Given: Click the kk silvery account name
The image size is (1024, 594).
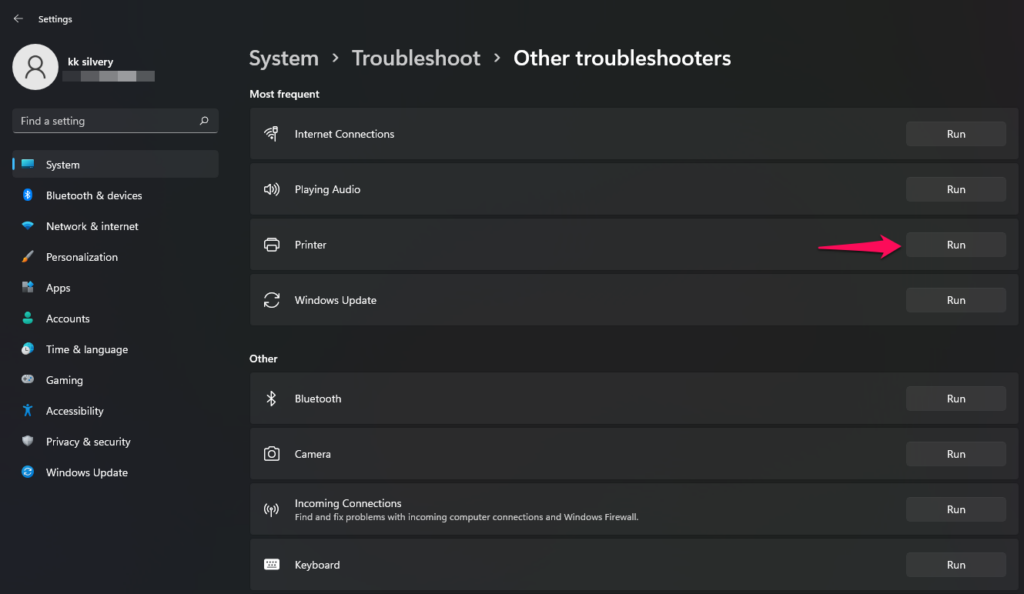Looking at the screenshot, I should pos(90,61).
